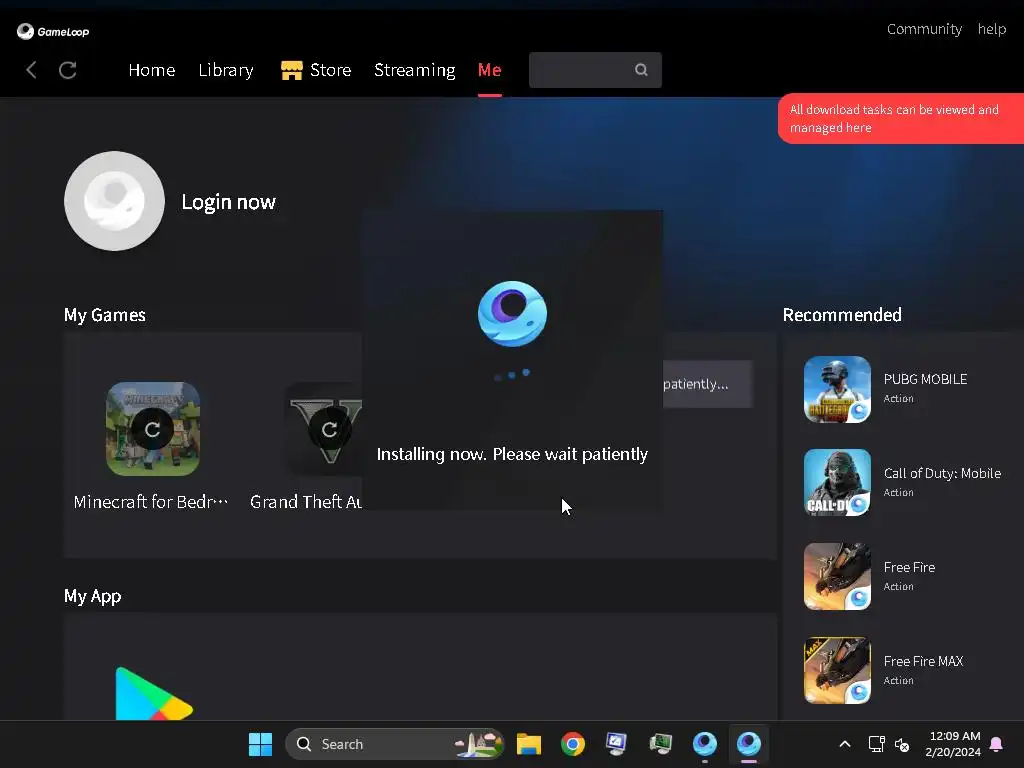The width and height of the screenshot is (1024, 768).
Task: Open the Home tab
Action: pyautogui.click(x=152, y=70)
